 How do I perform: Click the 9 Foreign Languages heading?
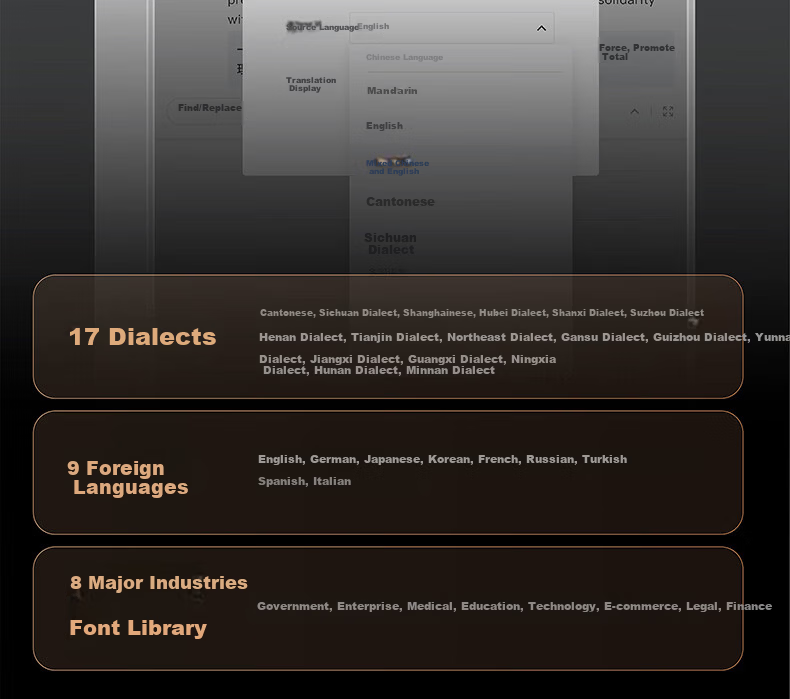point(127,477)
